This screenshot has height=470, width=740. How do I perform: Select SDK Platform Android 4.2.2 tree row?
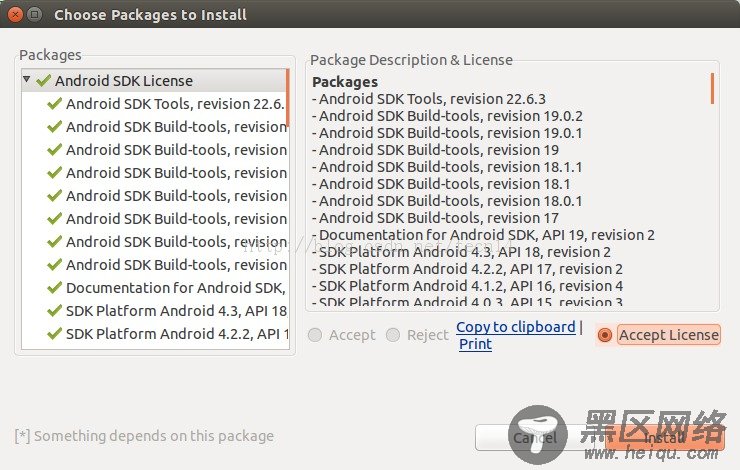click(x=177, y=334)
